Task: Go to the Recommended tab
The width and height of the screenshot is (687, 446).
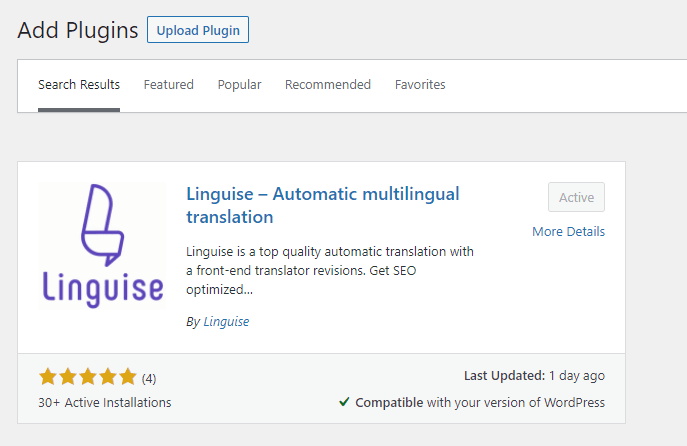Action: click(328, 85)
